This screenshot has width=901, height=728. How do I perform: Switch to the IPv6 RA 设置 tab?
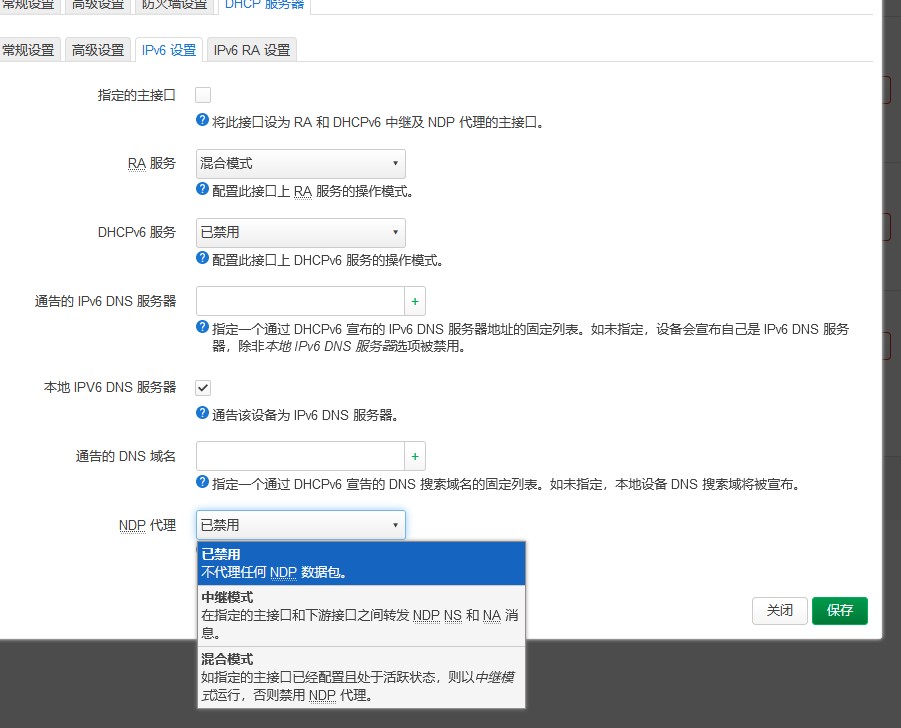pos(251,50)
